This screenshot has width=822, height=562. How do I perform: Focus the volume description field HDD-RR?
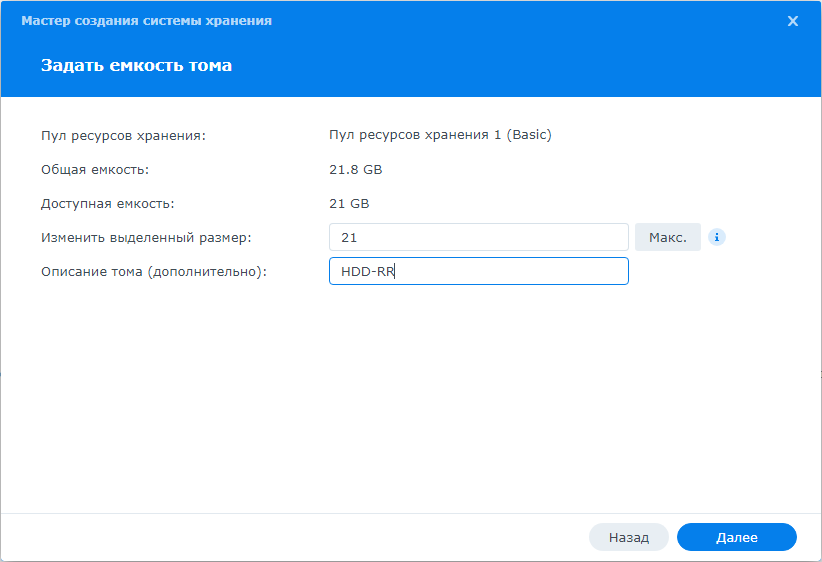[x=479, y=271]
